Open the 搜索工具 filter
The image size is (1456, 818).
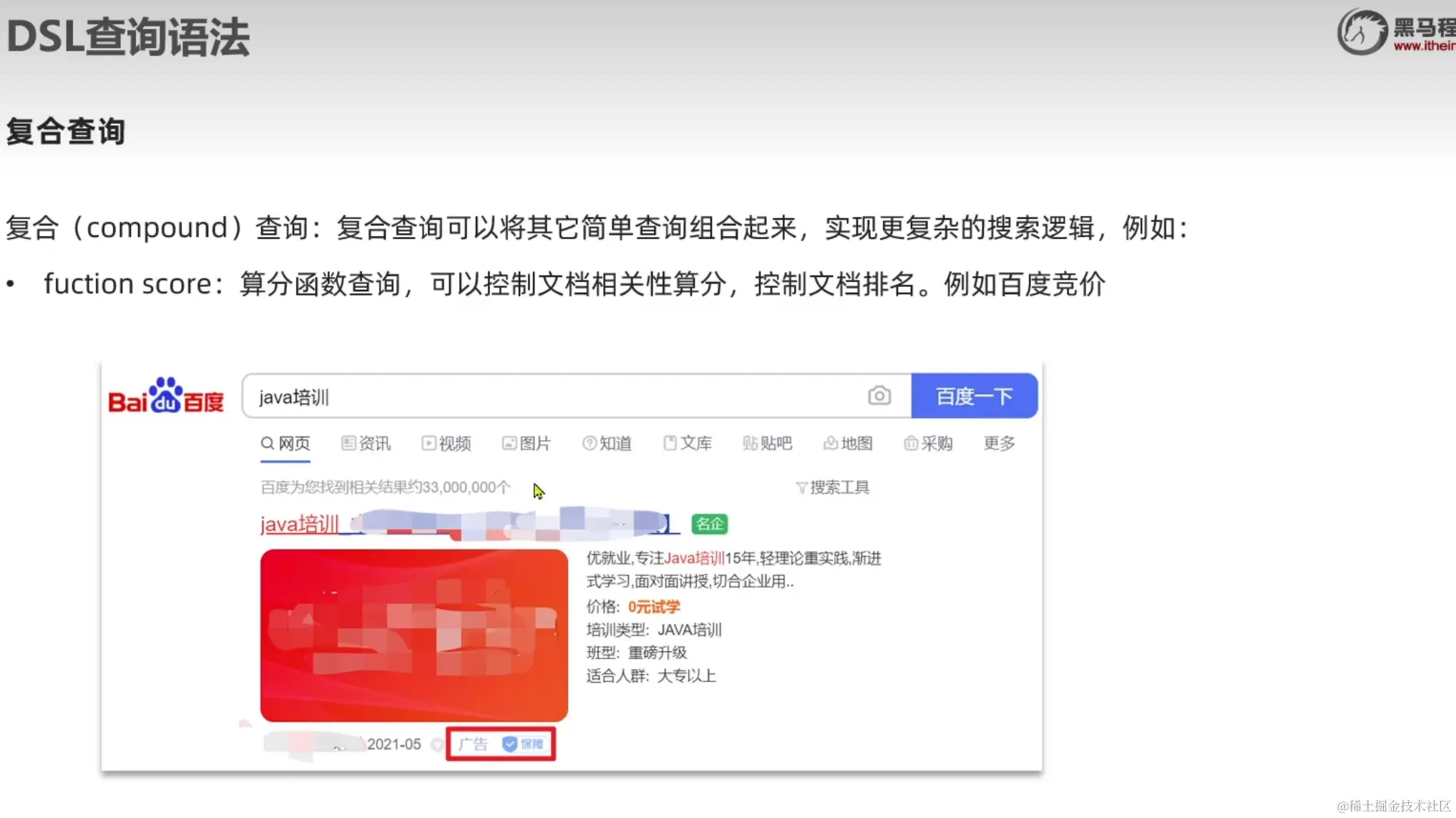[x=832, y=487]
